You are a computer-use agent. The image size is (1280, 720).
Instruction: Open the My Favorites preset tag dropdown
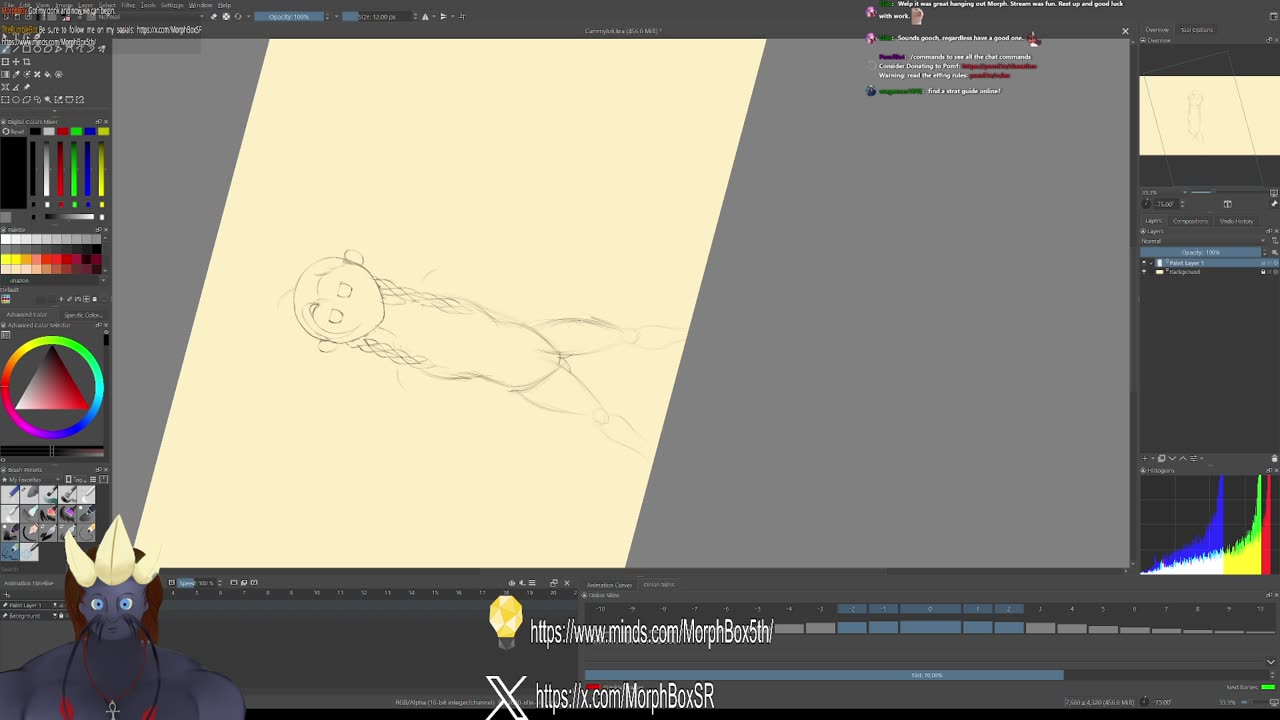[x=32, y=479]
